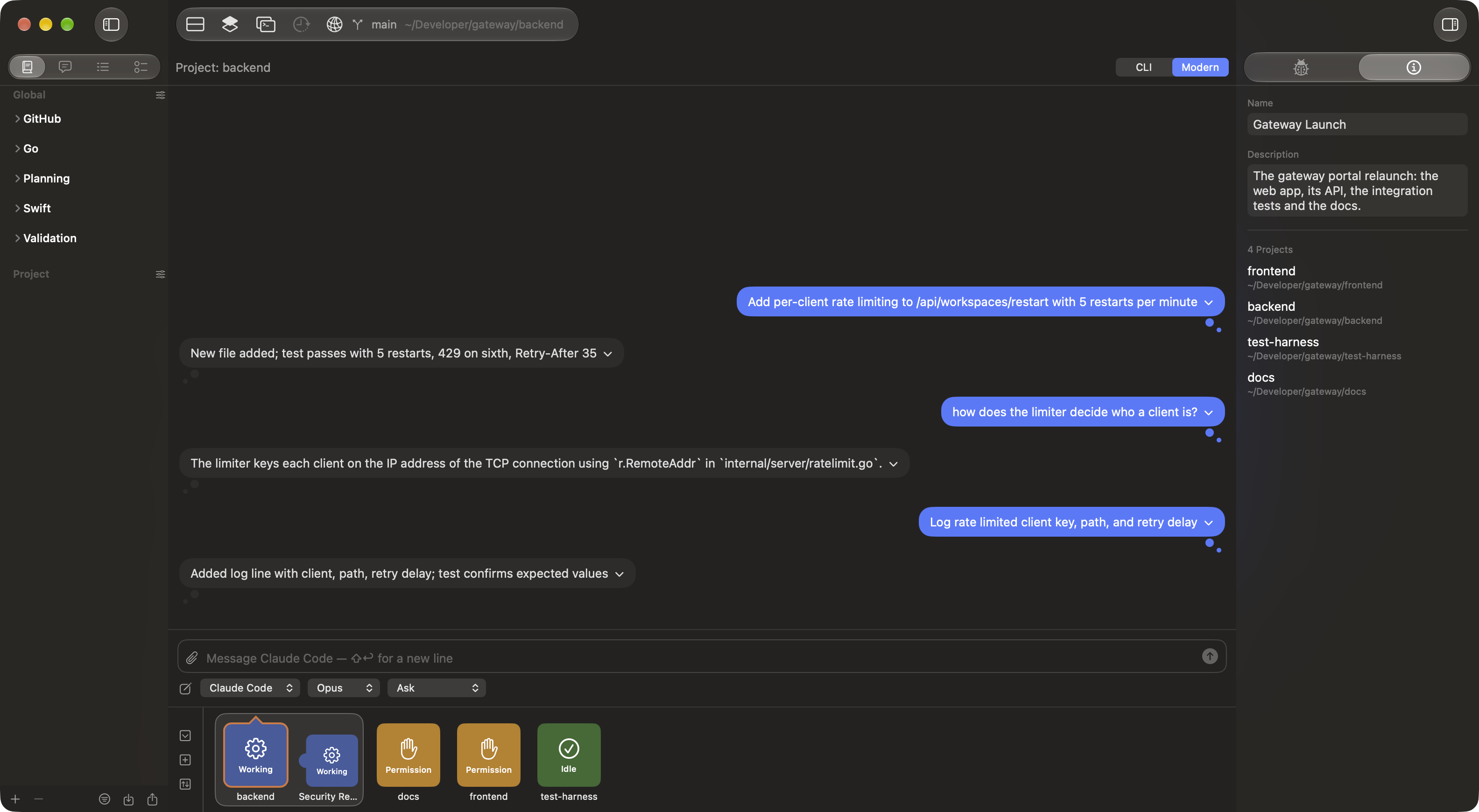Click the plus add icon at sidebar bottom
The height and width of the screenshot is (812, 1479).
point(15,799)
